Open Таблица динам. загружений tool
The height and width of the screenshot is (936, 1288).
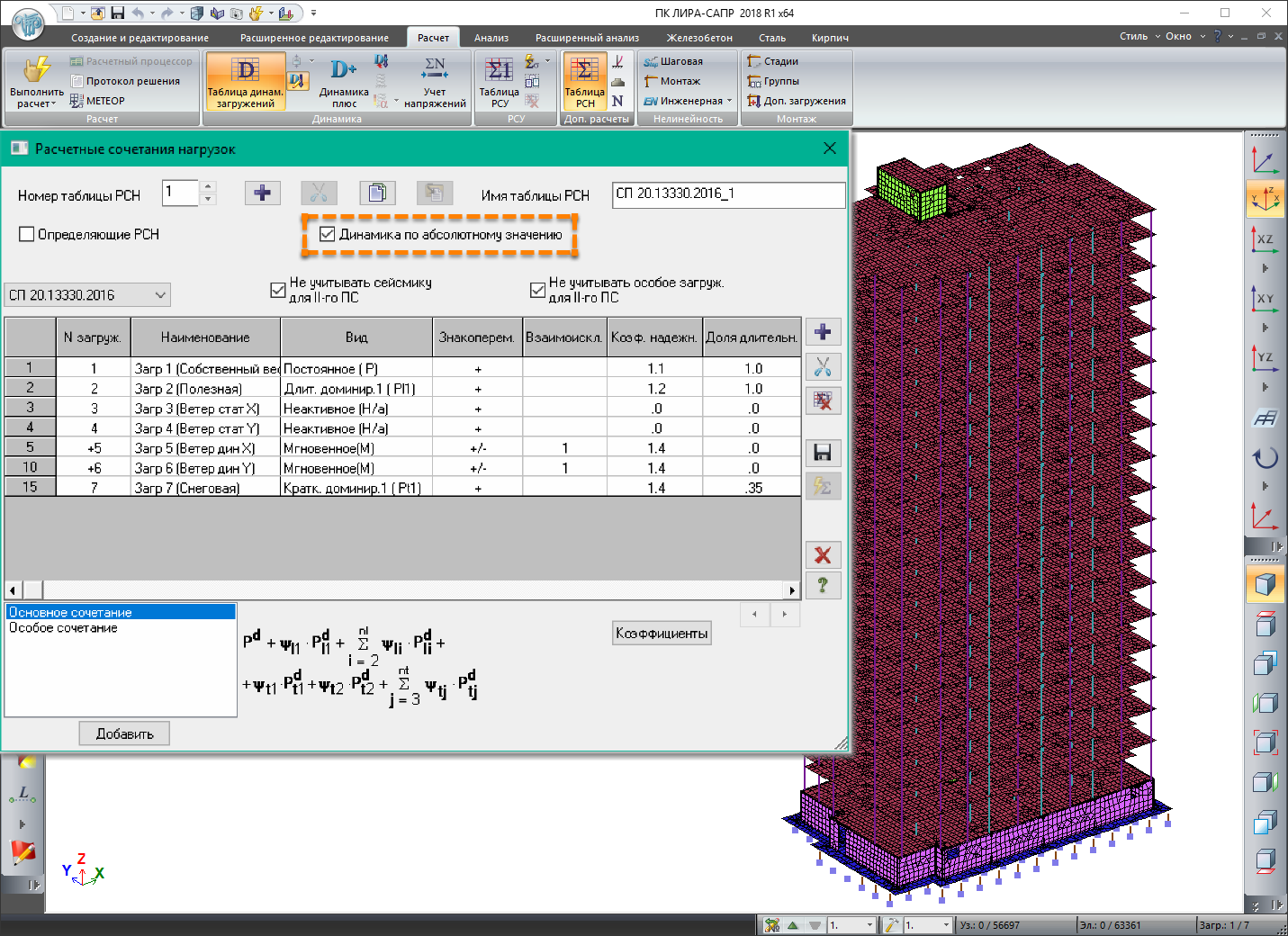coord(246,81)
